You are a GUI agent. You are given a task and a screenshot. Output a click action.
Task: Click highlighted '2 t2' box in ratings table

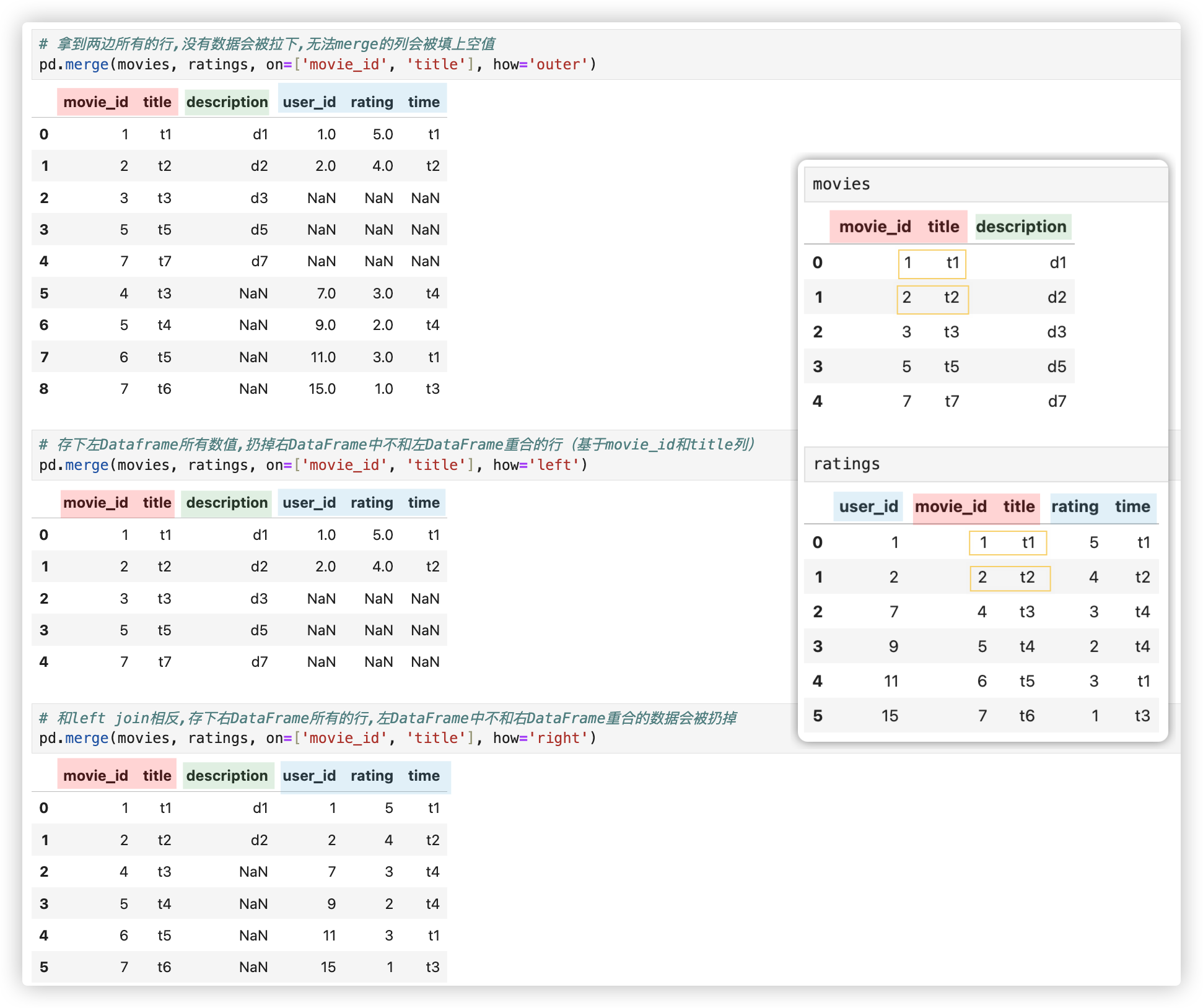(x=1010, y=578)
